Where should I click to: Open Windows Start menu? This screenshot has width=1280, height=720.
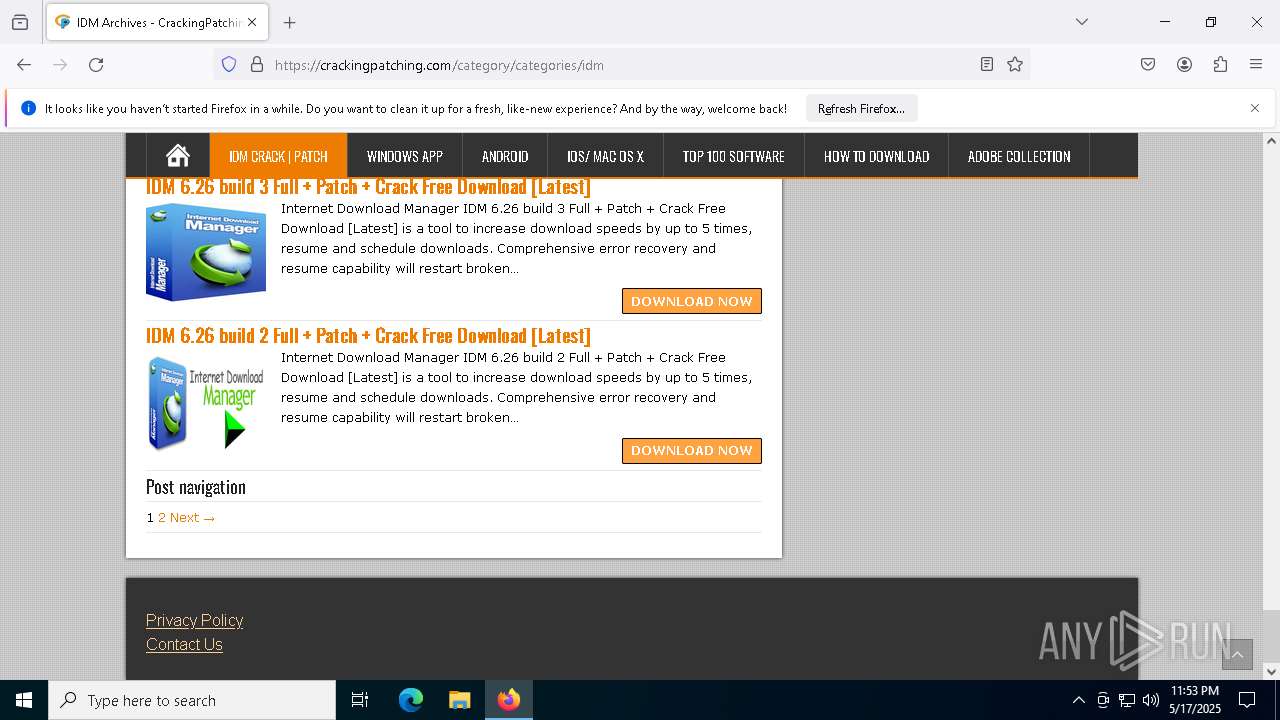tap(24, 700)
